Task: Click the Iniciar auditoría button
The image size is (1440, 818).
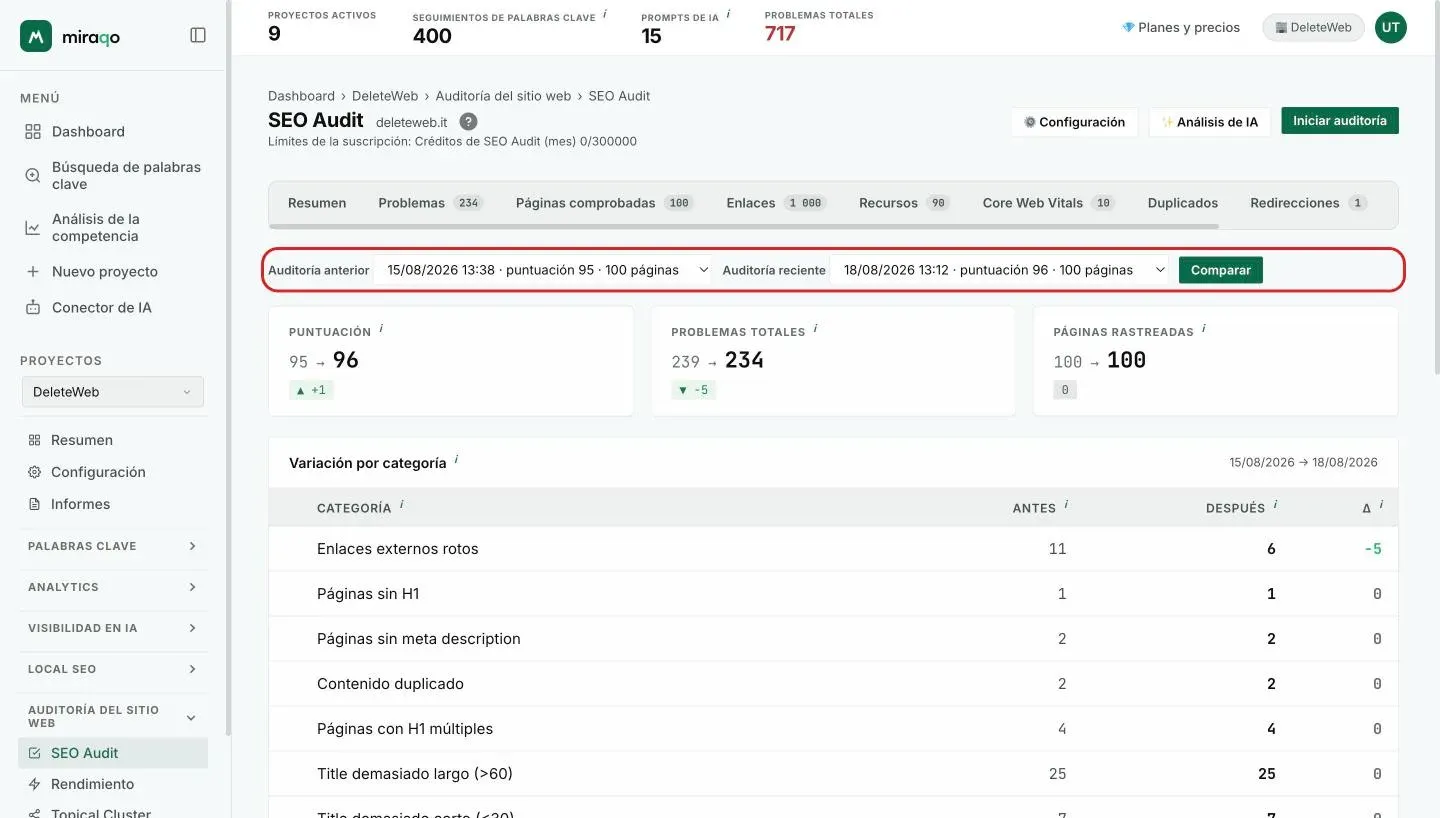Action: pyautogui.click(x=1340, y=121)
